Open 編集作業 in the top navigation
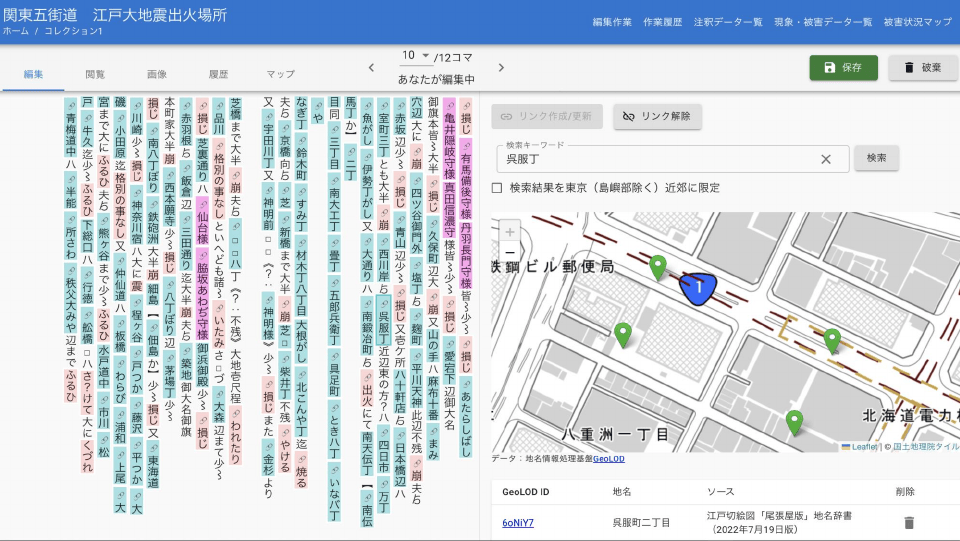 [612, 22]
